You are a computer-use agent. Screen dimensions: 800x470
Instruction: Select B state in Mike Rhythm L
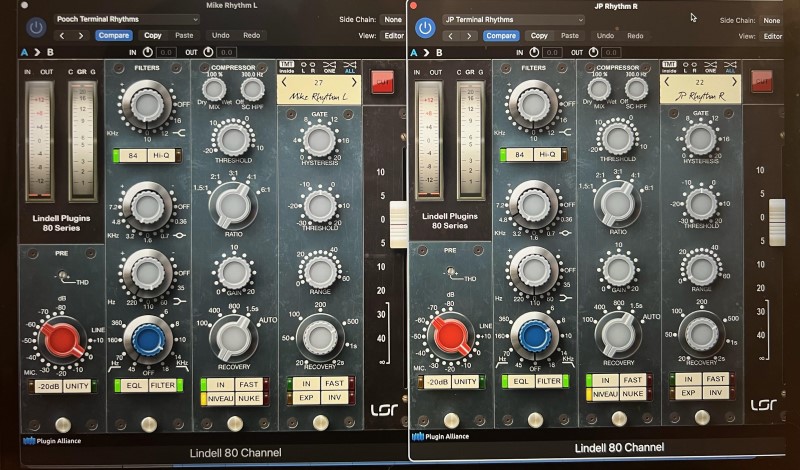coord(50,52)
